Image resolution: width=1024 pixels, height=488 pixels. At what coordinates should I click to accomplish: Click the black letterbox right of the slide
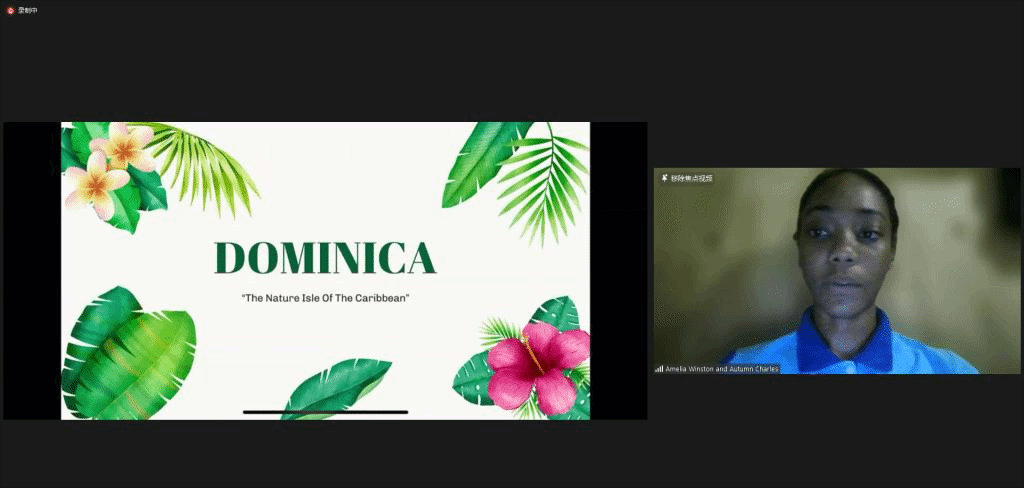[x=618, y=270]
